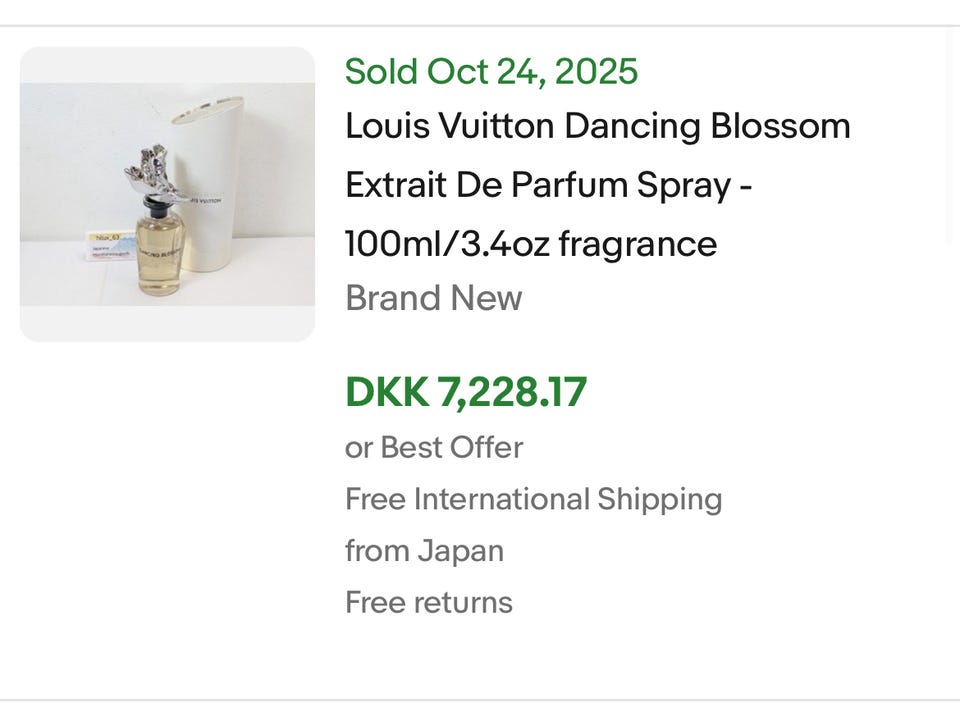This screenshot has width=960, height=721.
Task: Click 'Extrait De Parfum Spray -' title line
Action: (x=548, y=185)
